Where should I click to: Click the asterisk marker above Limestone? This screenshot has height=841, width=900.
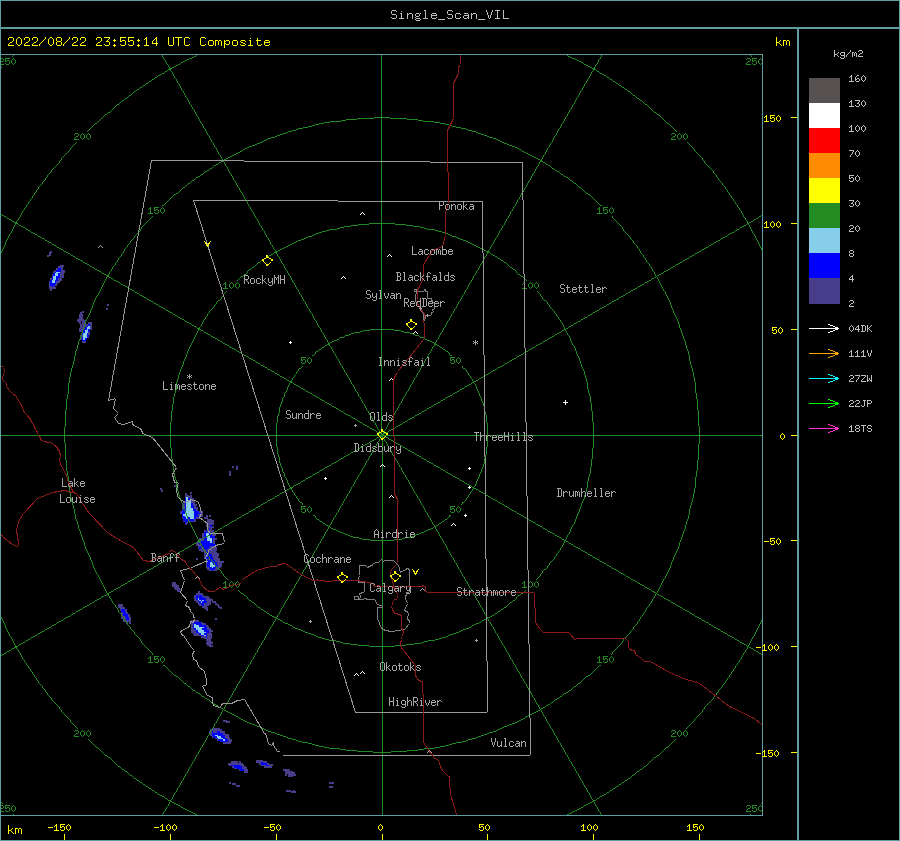(x=189, y=377)
